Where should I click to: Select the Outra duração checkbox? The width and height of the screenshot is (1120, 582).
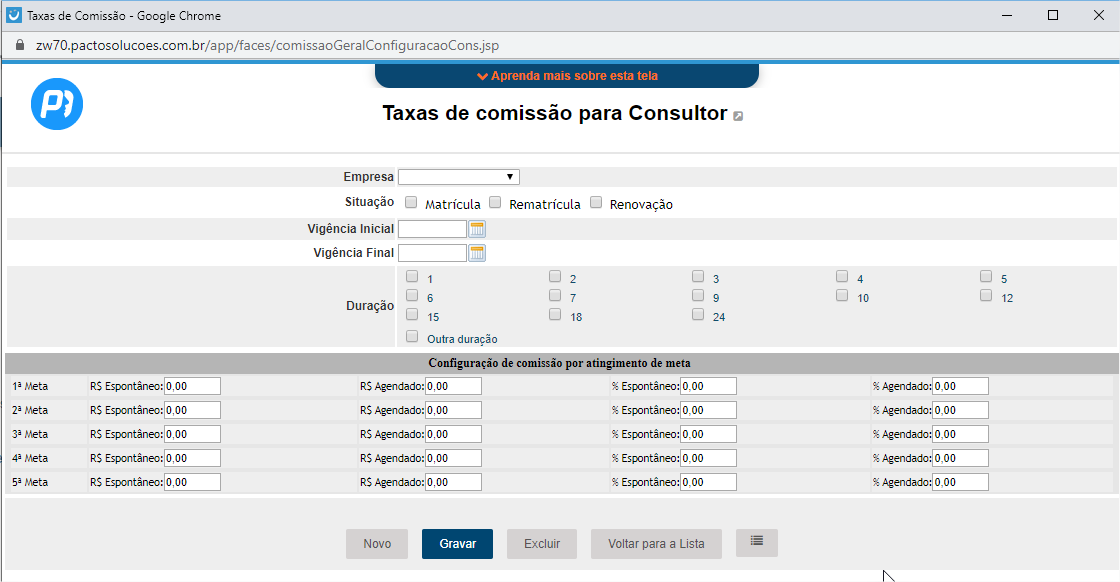tap(412, 337)
